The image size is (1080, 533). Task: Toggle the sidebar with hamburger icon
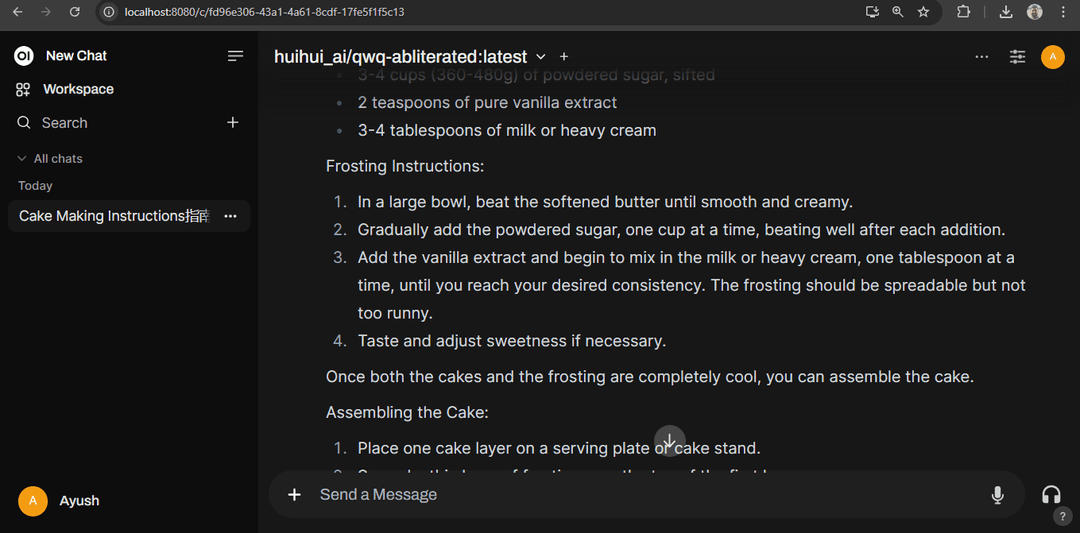tap(236, 56)
